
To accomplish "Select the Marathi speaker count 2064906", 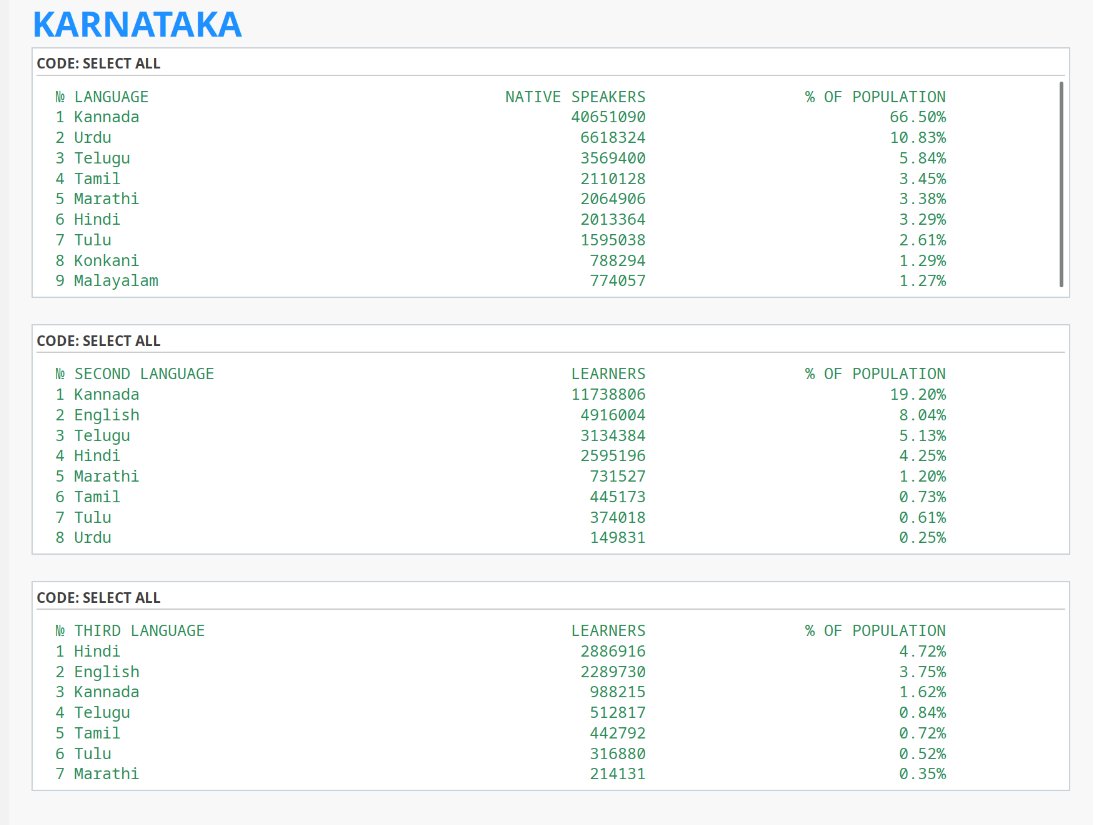I will click(613, 199).
